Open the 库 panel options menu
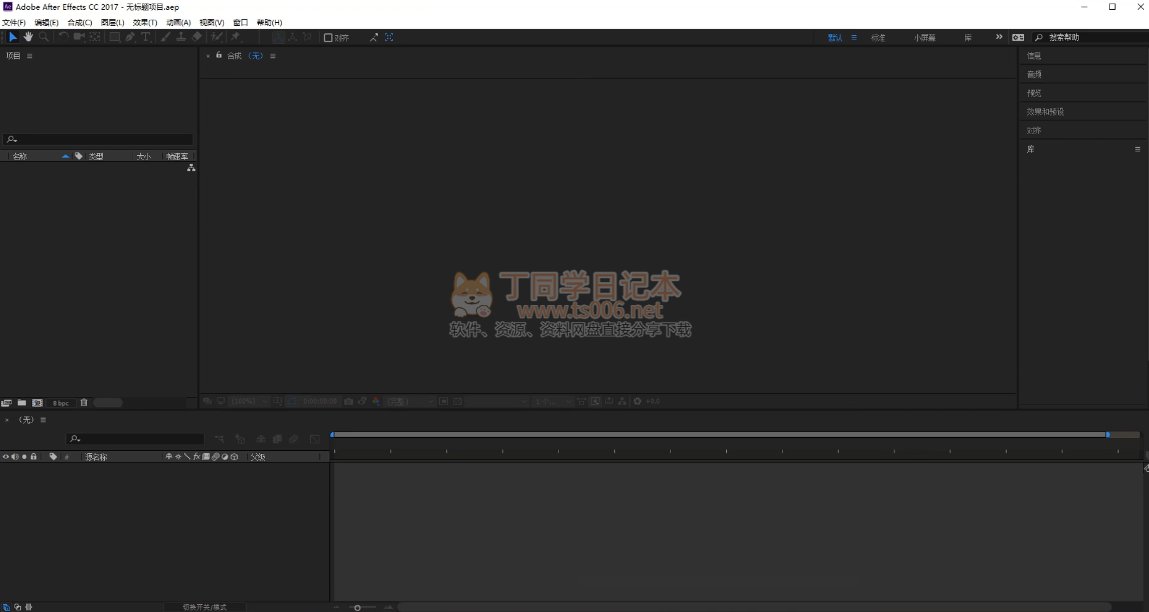The image size is (1149, 612). point(1137,150)
